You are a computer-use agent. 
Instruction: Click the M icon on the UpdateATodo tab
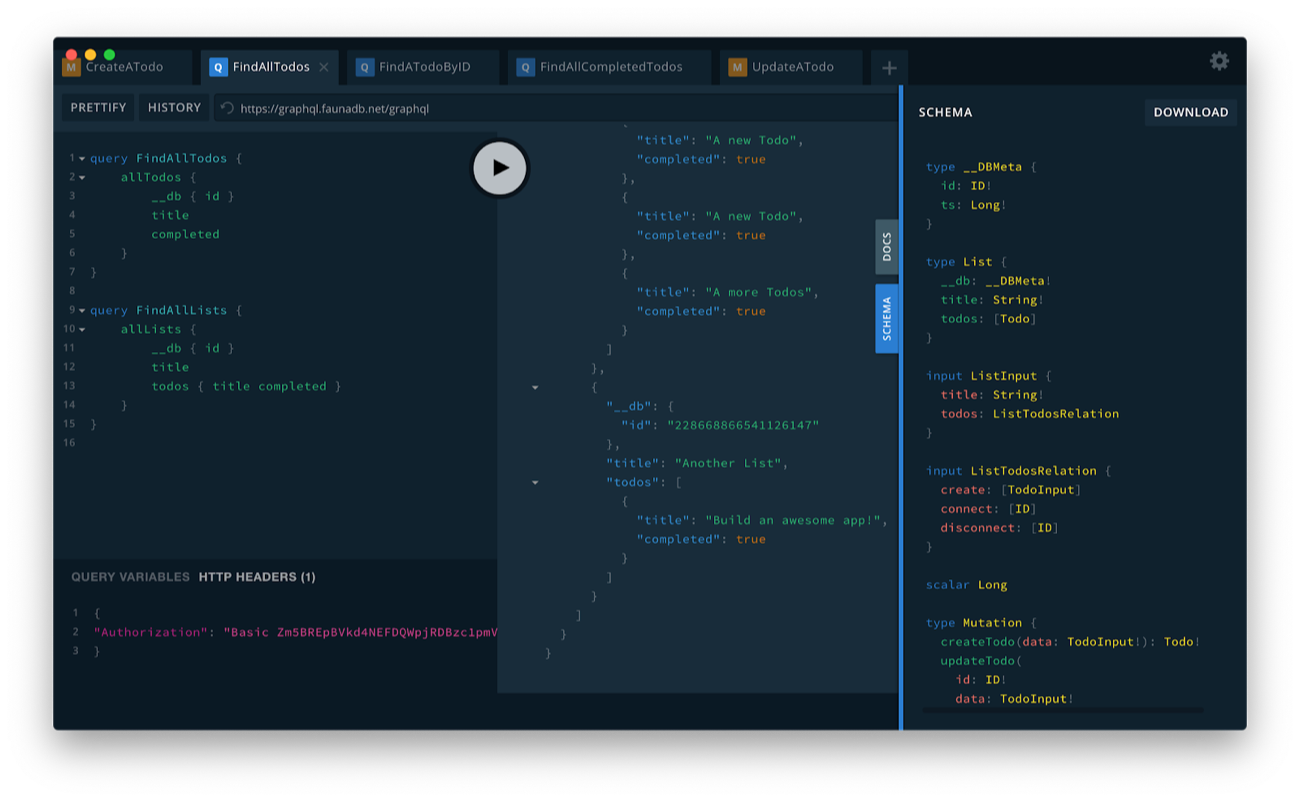point(737,67)
